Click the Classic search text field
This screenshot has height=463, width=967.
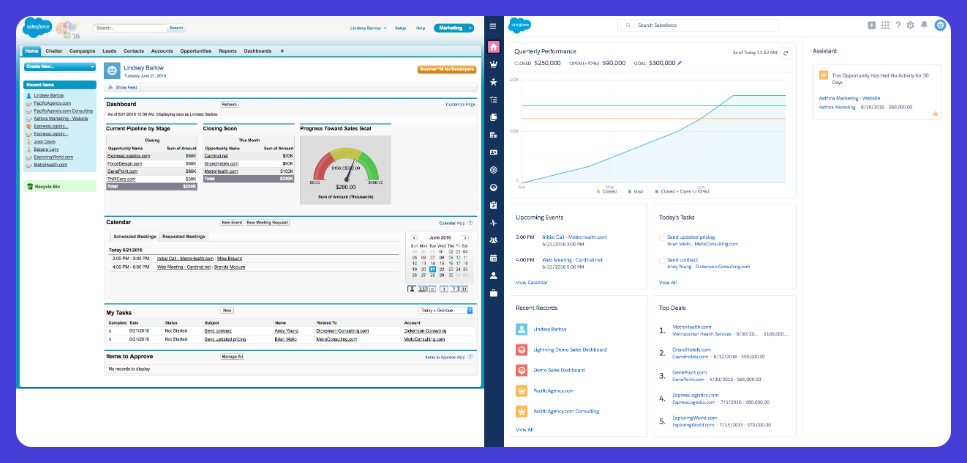point(130,28)
